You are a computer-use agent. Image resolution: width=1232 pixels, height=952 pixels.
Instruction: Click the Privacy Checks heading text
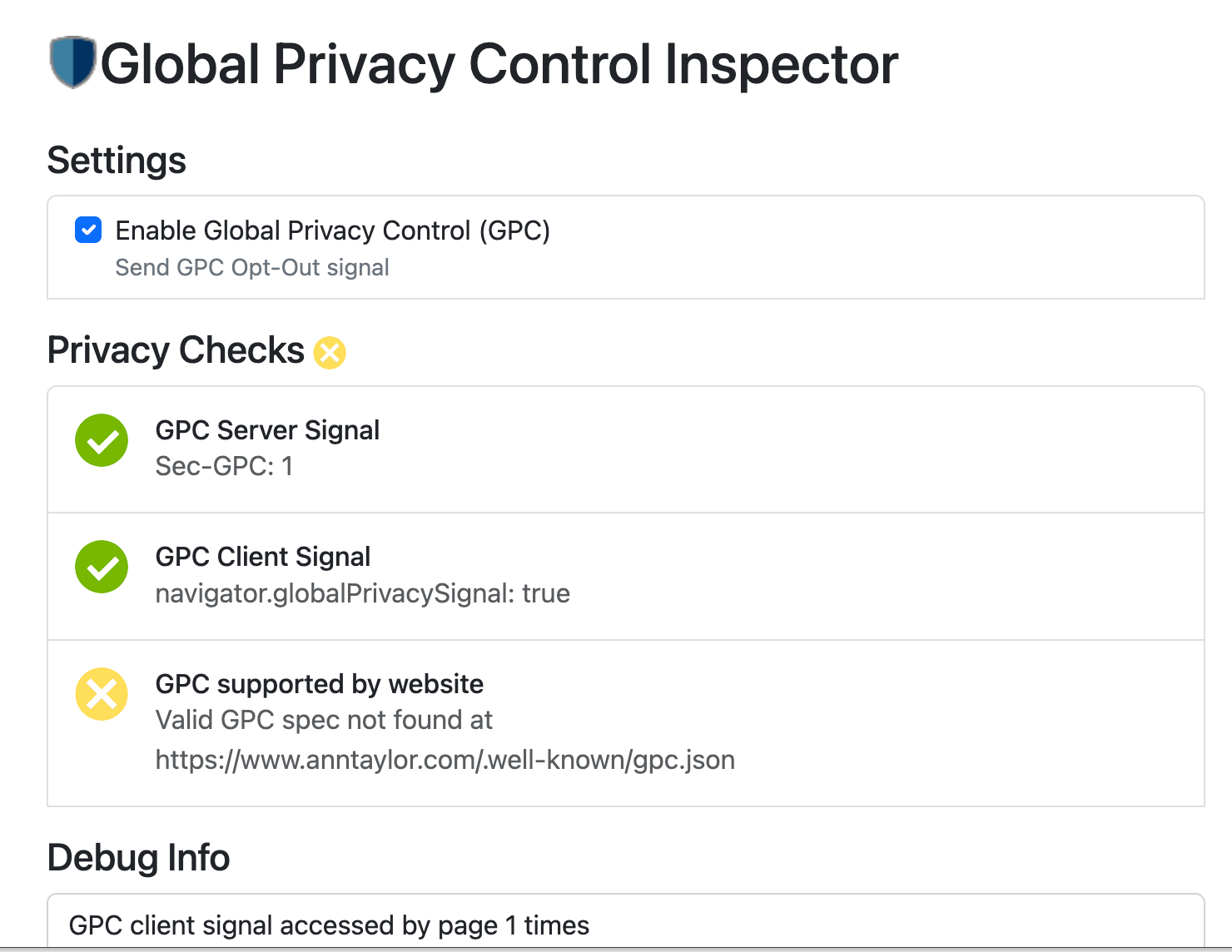tap(176, 350)
